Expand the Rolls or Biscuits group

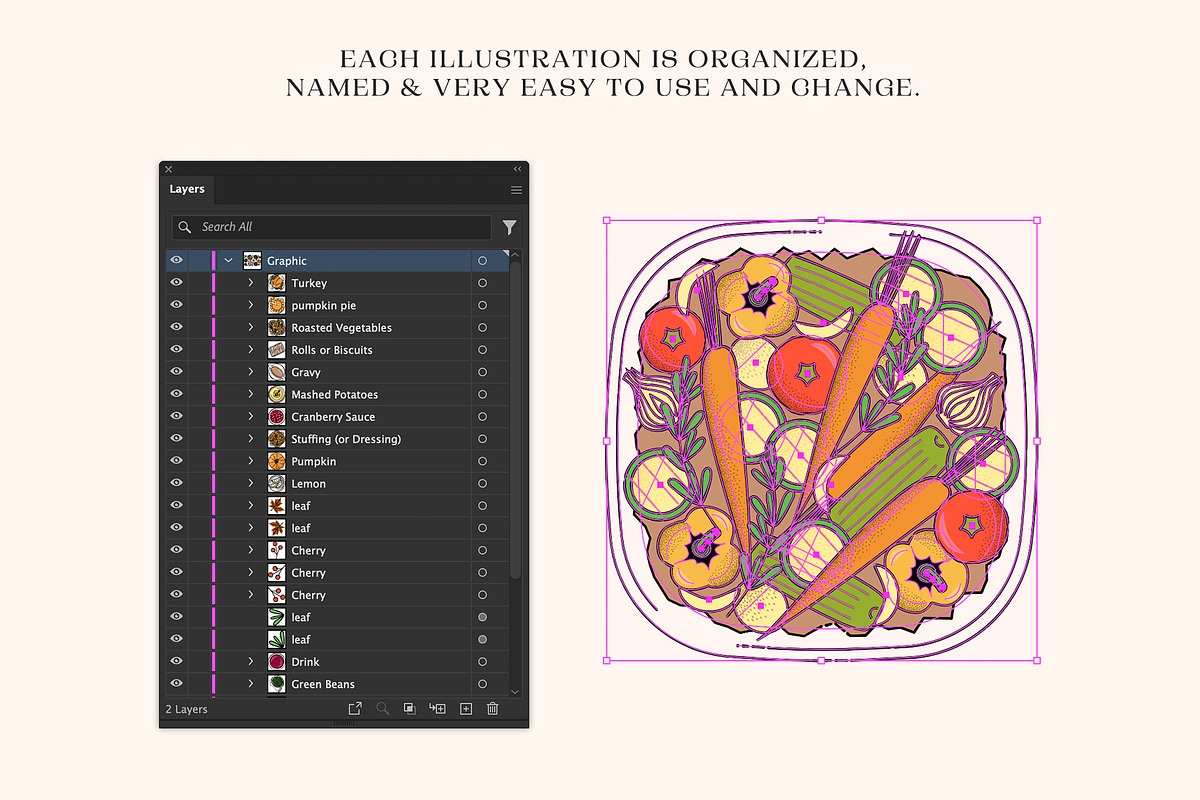tap(251, 350)
